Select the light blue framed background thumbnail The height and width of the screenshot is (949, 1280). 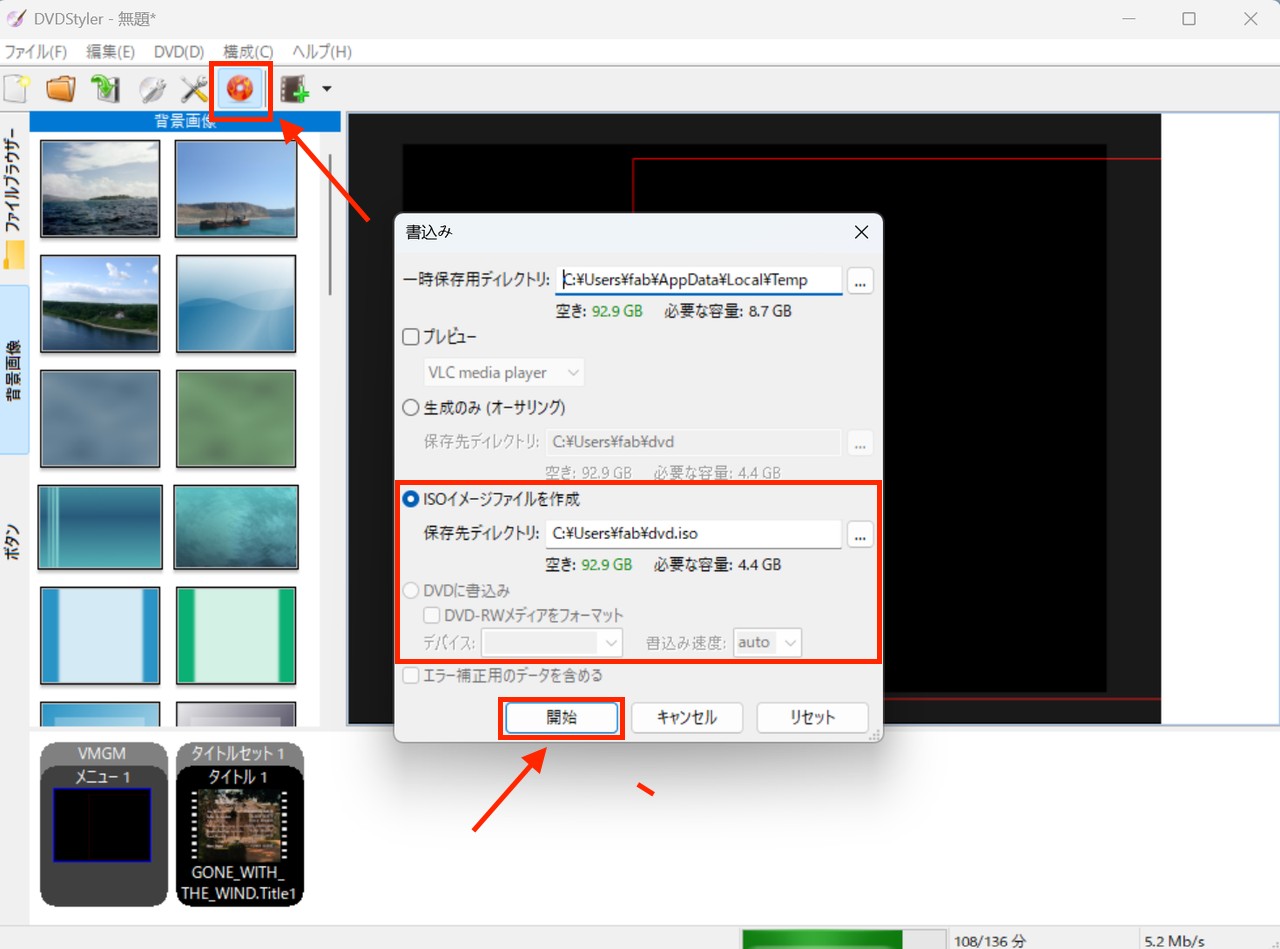[100, 635]
